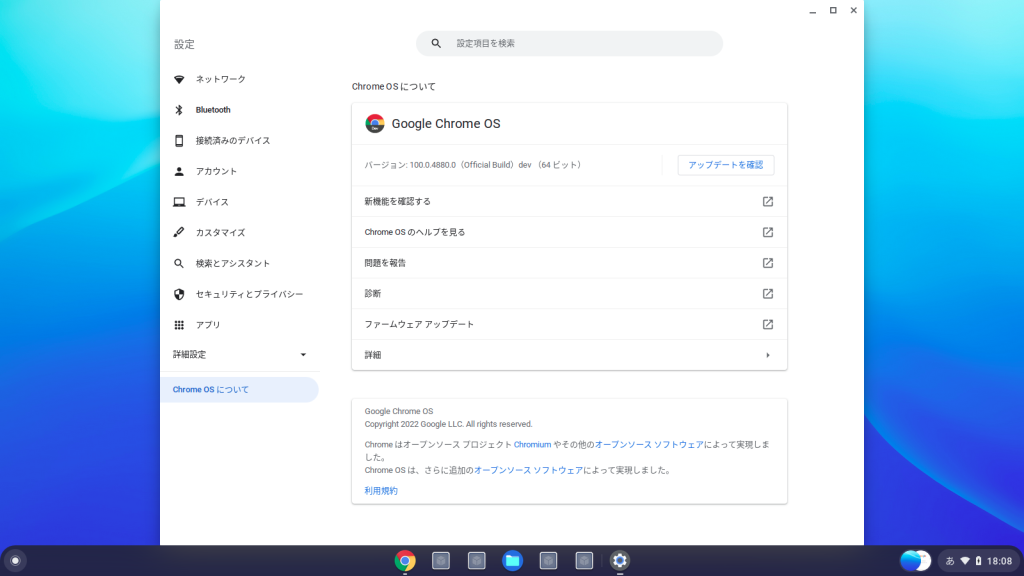Click the connected devices phone icon

(x=179, y=140)
